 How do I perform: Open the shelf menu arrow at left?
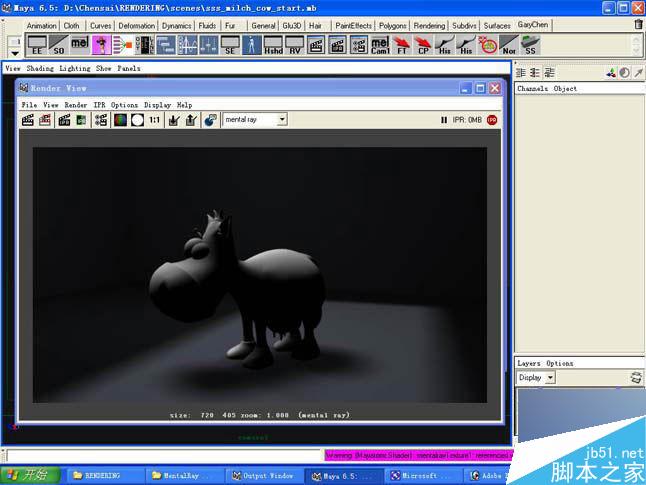[x=15, y=53]
